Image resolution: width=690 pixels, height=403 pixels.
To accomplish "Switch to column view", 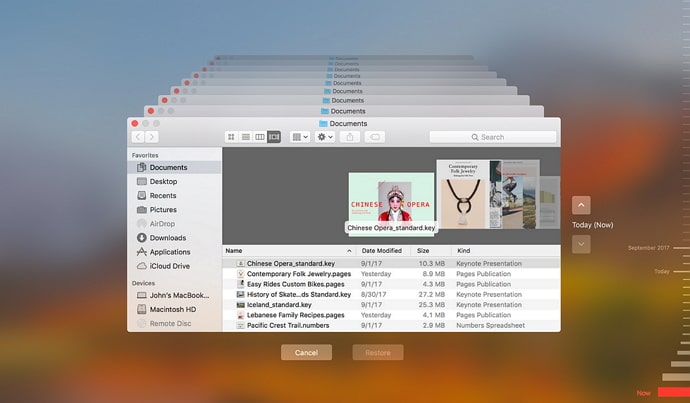I will (260, 137).
